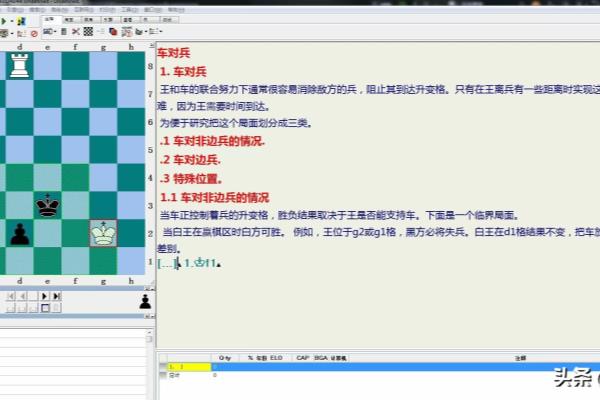This screenshot has height=400, width=600.
Task: Click the black king on e3
Action: 47,206
